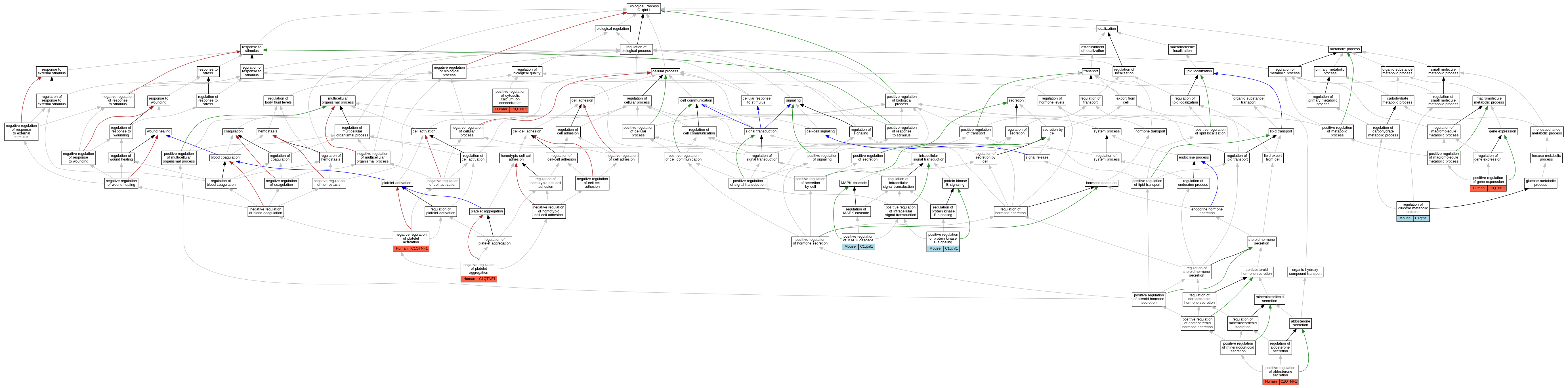
Task: Select the 'signal transduction' node
Action: click(x=761, y=131)
